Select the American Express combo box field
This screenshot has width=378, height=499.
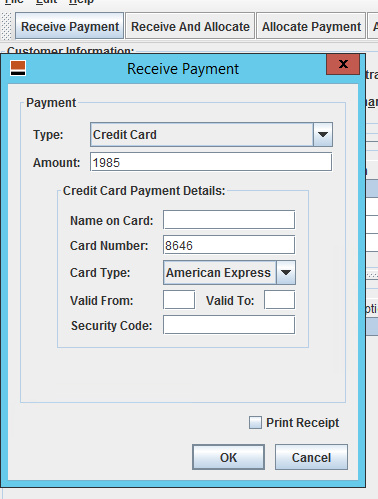tap(229, 273)
